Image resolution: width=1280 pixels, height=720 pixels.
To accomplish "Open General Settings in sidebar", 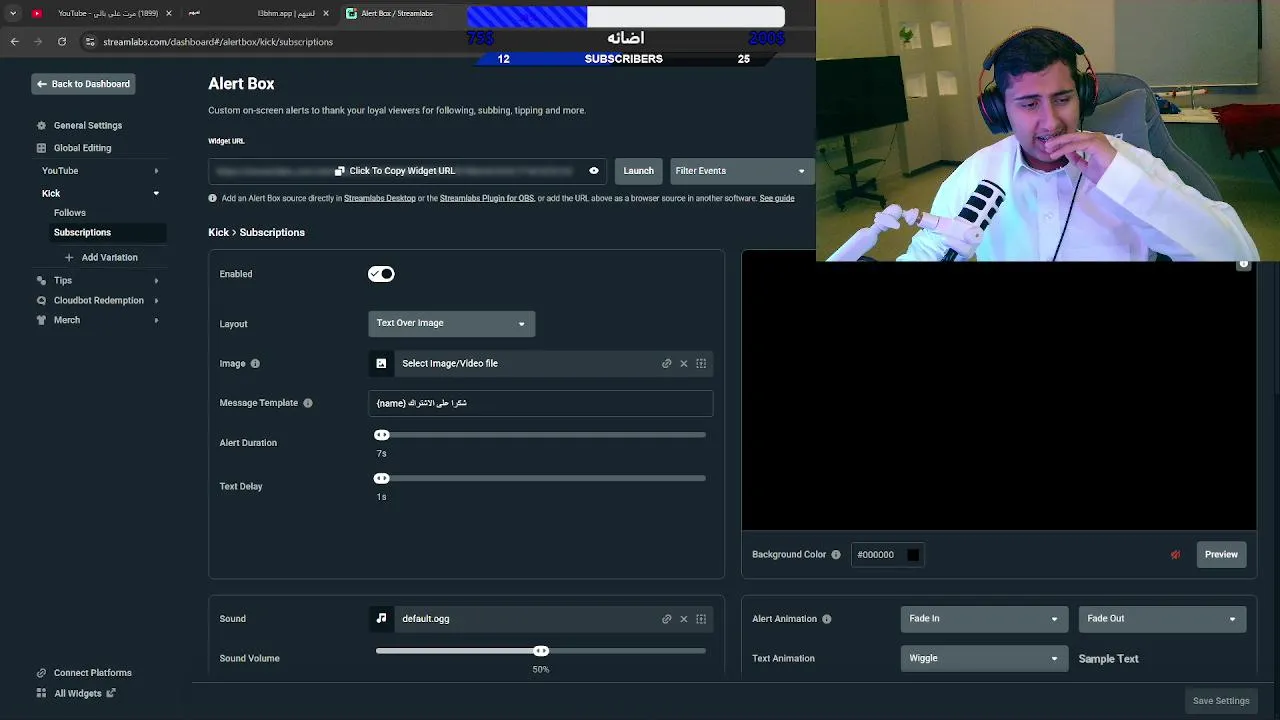I will click(x=88, y=126).
